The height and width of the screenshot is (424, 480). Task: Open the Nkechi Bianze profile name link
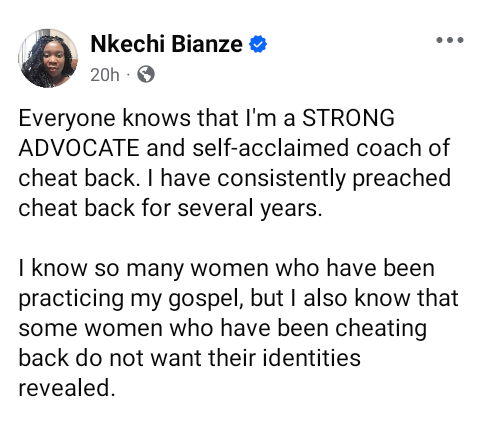tap(166, 44)
